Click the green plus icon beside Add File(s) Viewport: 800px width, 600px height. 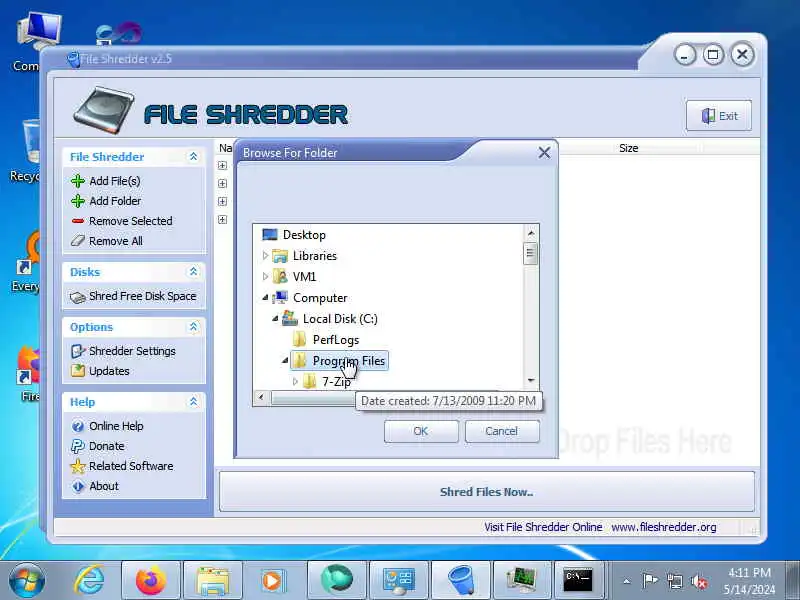point(78,181)
